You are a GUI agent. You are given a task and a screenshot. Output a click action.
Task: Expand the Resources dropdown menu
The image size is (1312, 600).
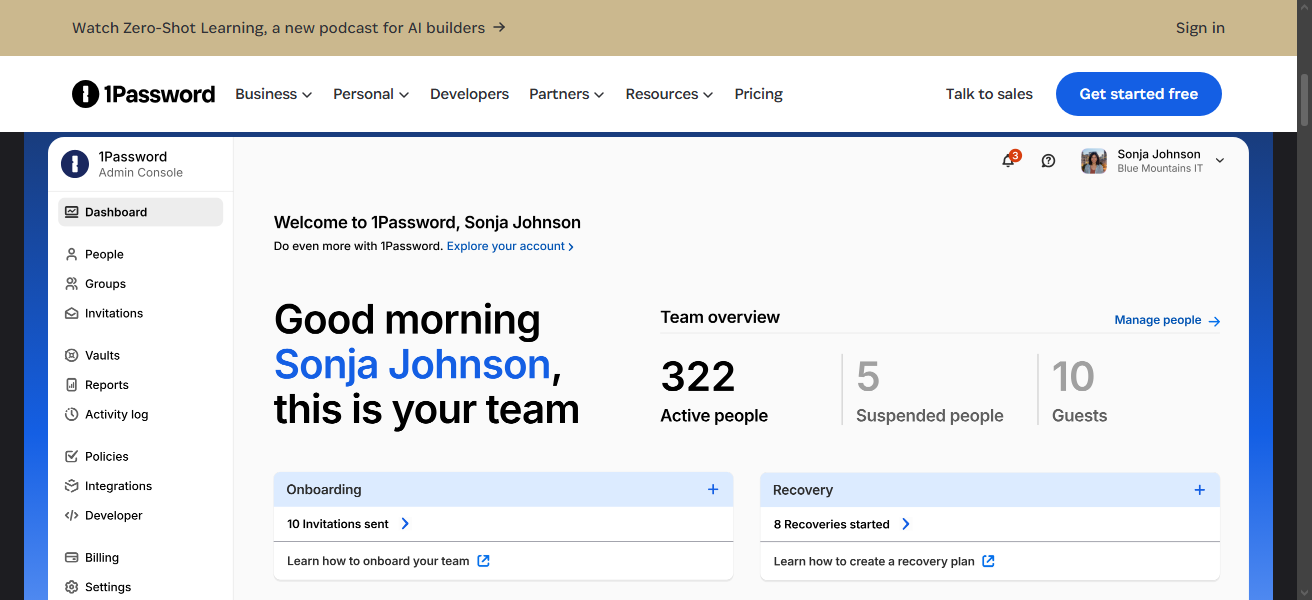669,94
